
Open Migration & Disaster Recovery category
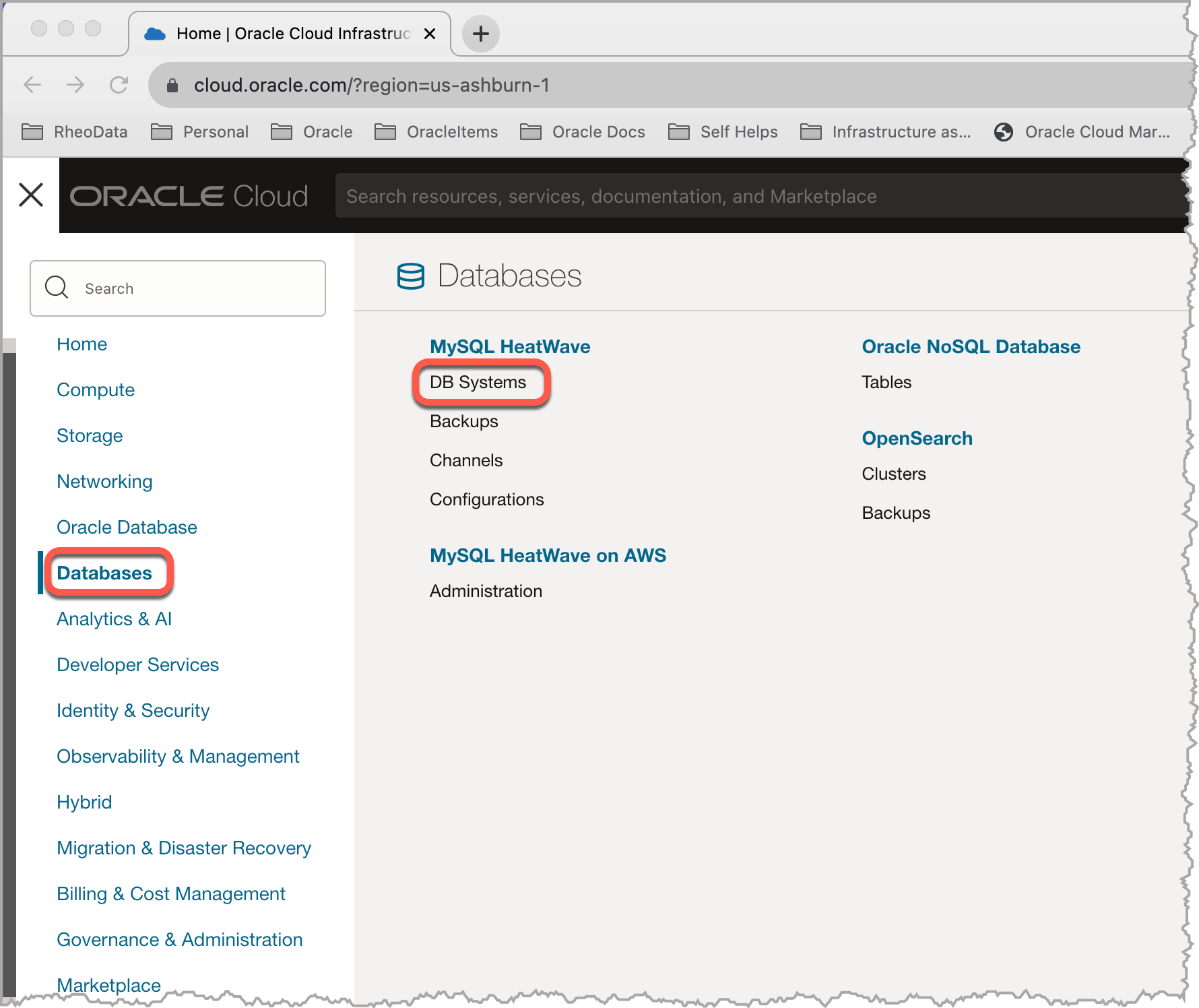184,848
